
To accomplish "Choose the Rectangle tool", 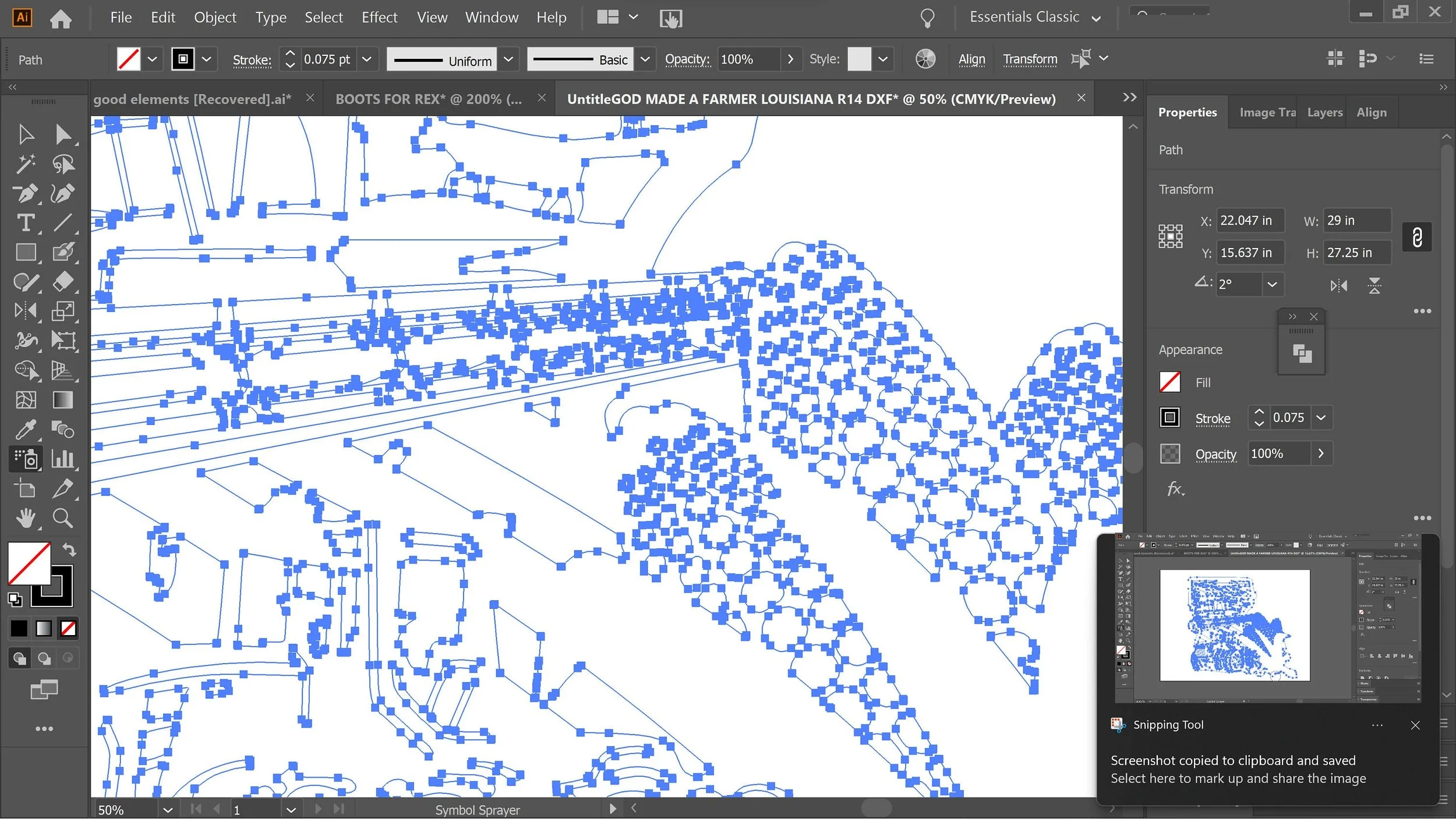I will [x=25, y=253].
